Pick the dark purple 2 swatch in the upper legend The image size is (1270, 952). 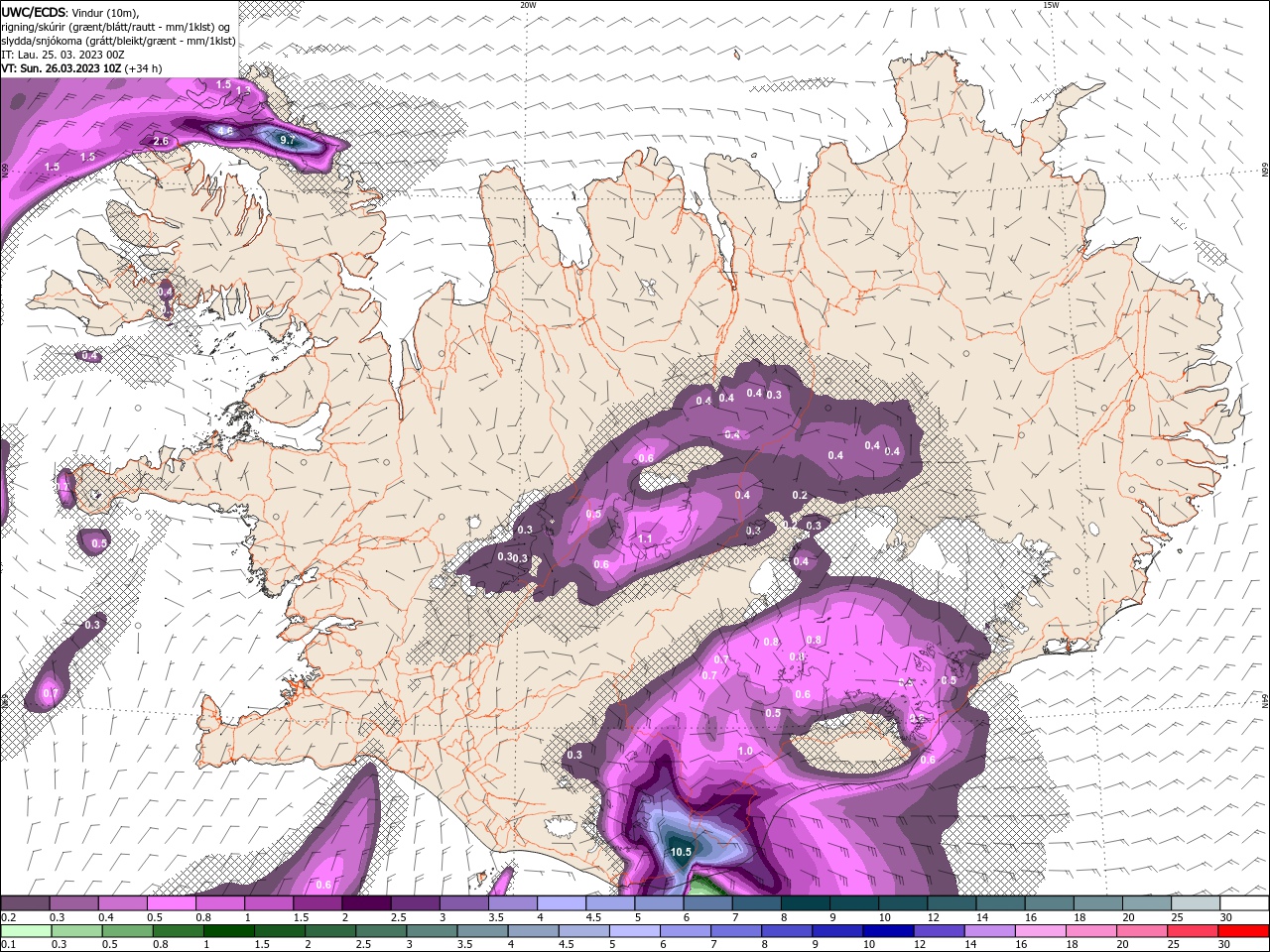click(x=366, y=903)
